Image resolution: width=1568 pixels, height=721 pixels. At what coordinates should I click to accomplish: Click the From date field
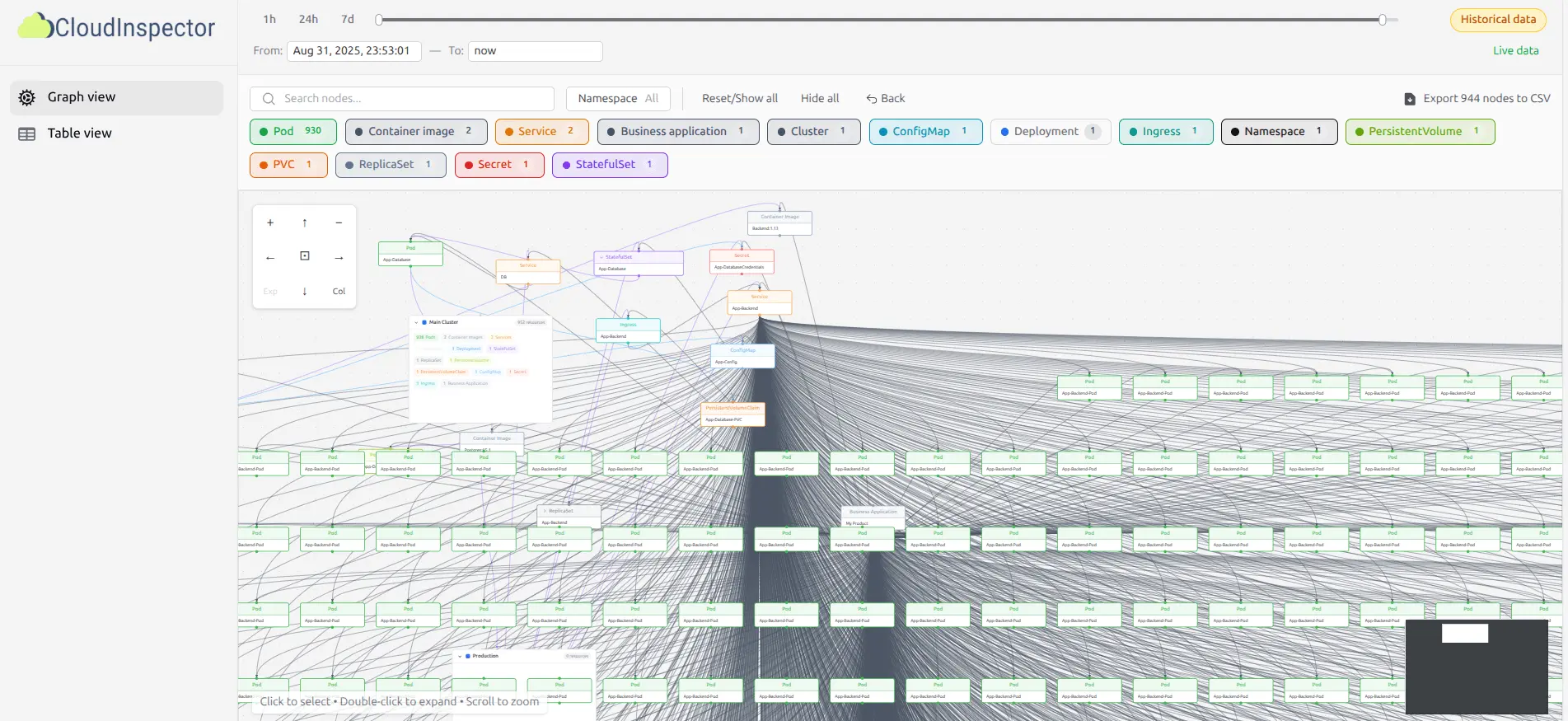coord(354,51)
